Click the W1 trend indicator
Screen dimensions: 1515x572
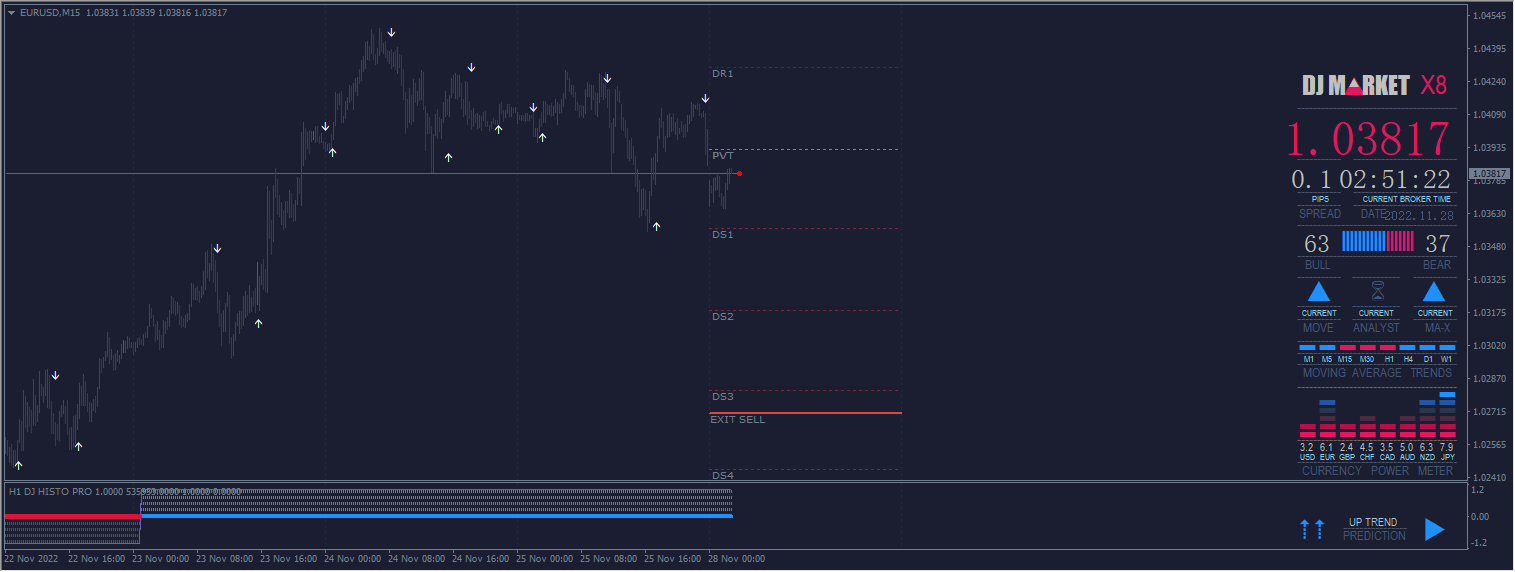pyautogui.click(x=1447, y=347)
